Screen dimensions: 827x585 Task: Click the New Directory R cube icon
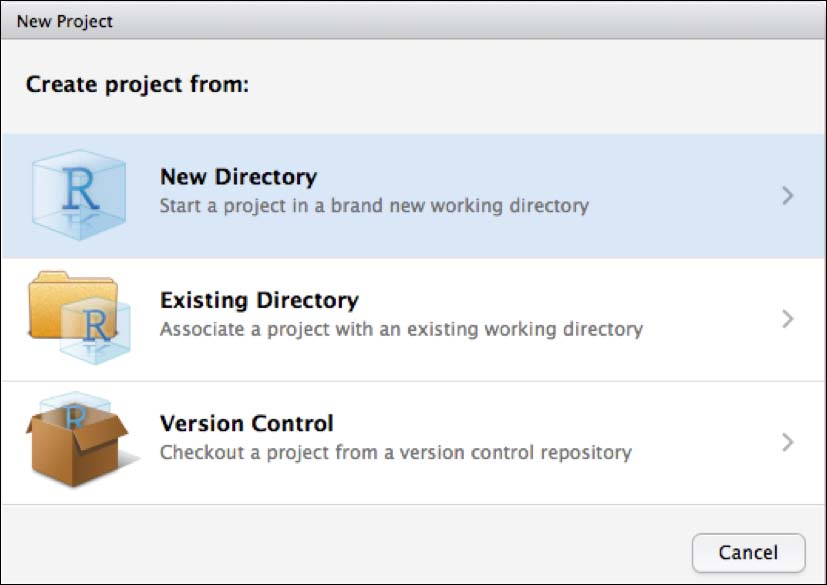(x=79, y=195)
